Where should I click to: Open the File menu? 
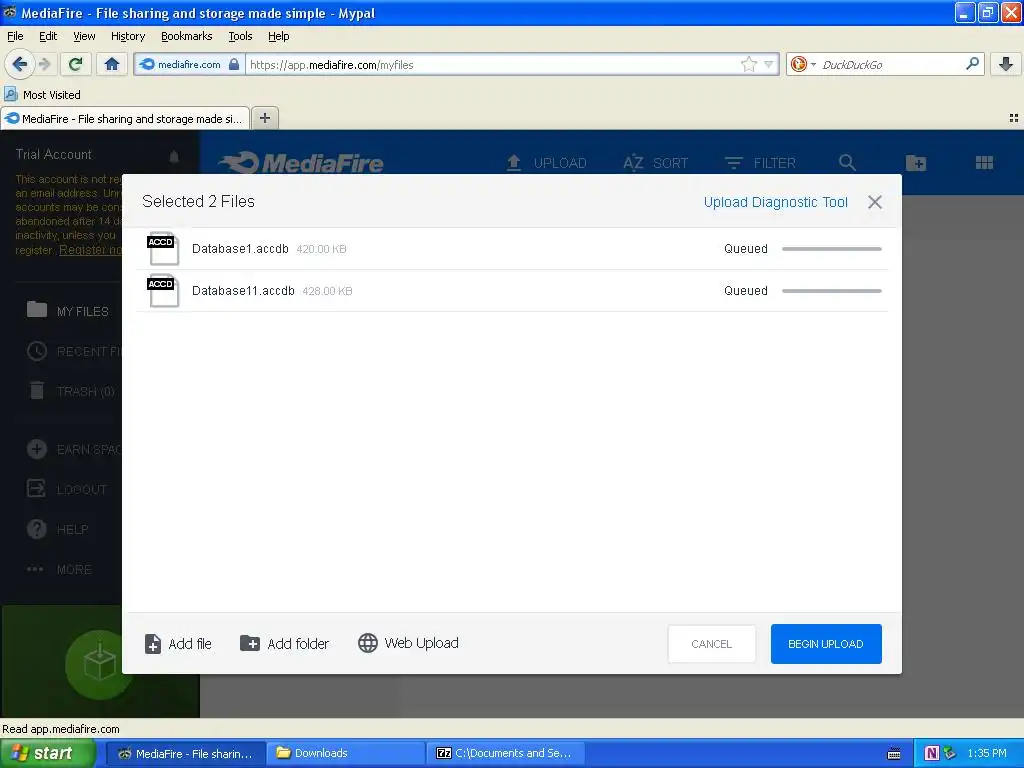pos(15,36)
